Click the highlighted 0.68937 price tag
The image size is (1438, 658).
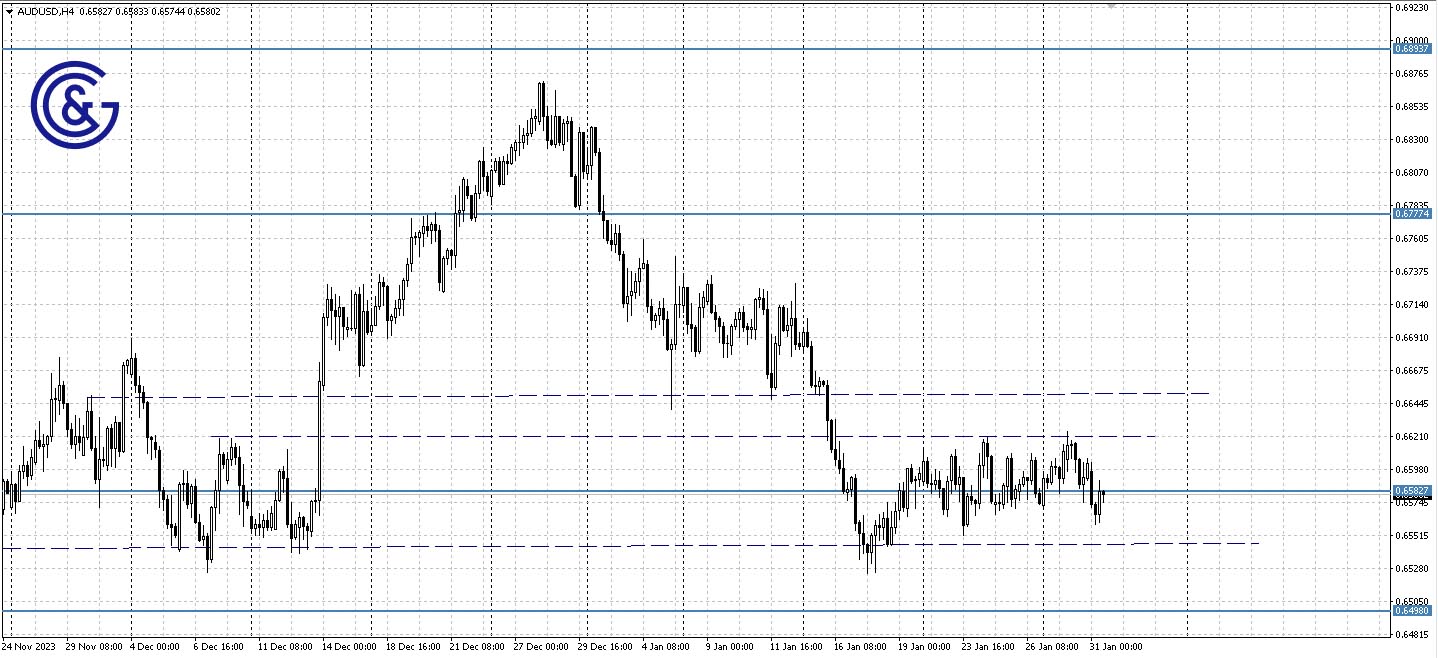pyautogui.click(x=1410, y=47)
